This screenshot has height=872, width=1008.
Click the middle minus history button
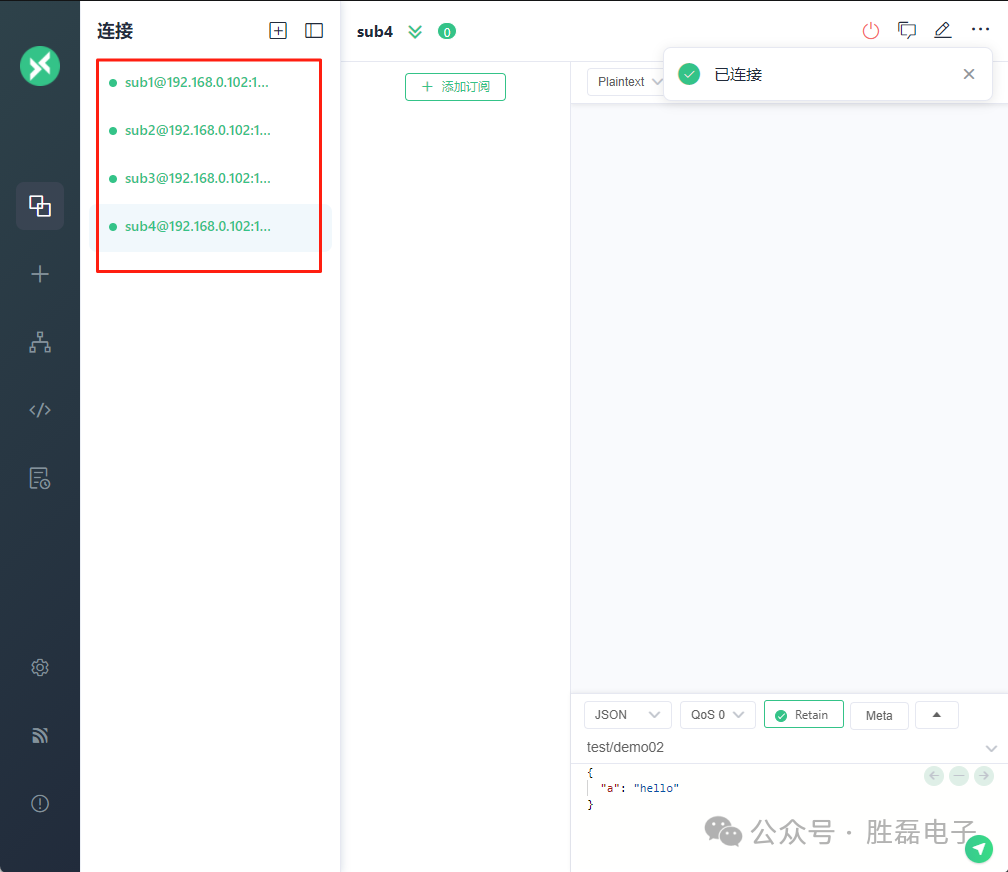958,776
